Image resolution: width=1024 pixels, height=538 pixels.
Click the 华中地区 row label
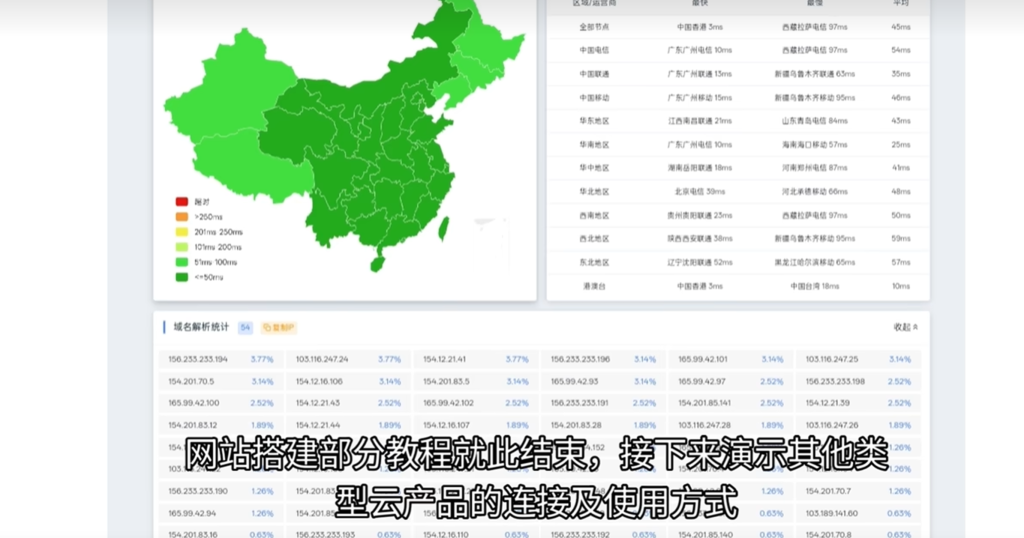click(594, 168)
